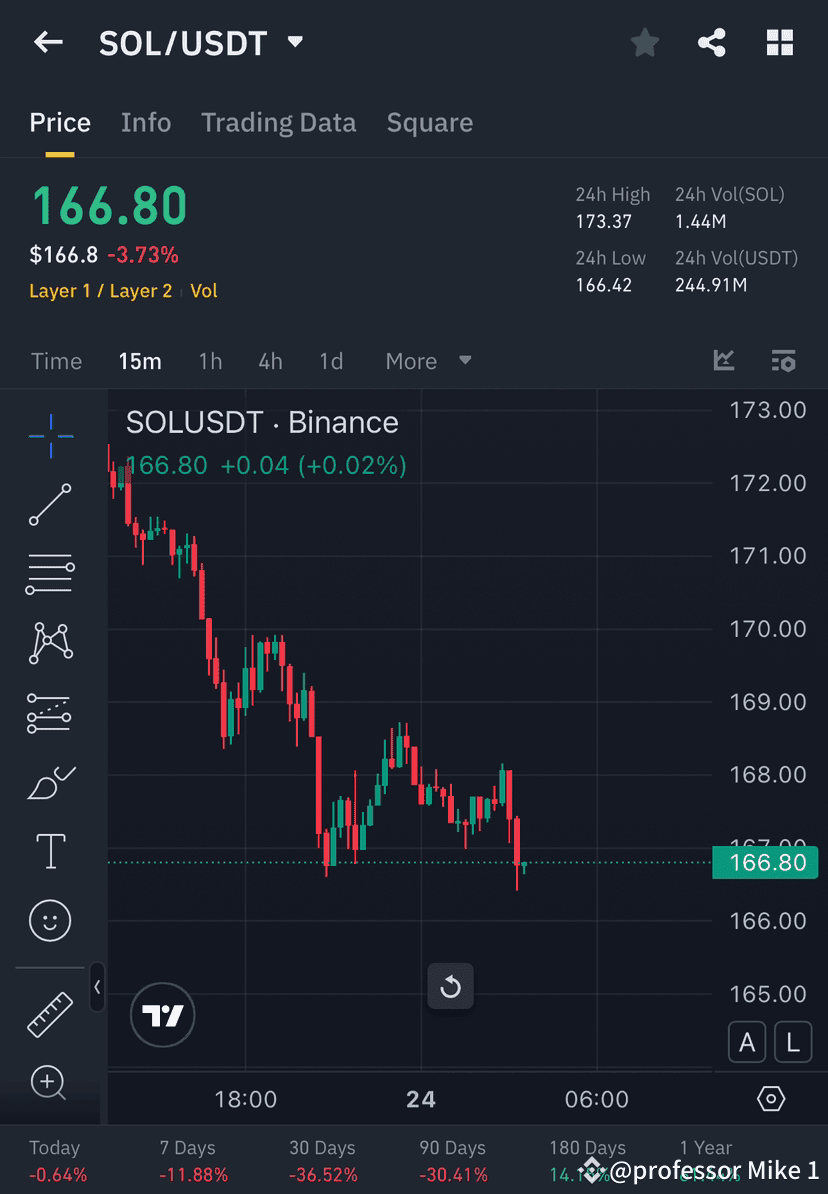This screenshot has height=1194, width=828.
Task: Toggle SOL/USDT as a favorite star
Action: point(644,42)
